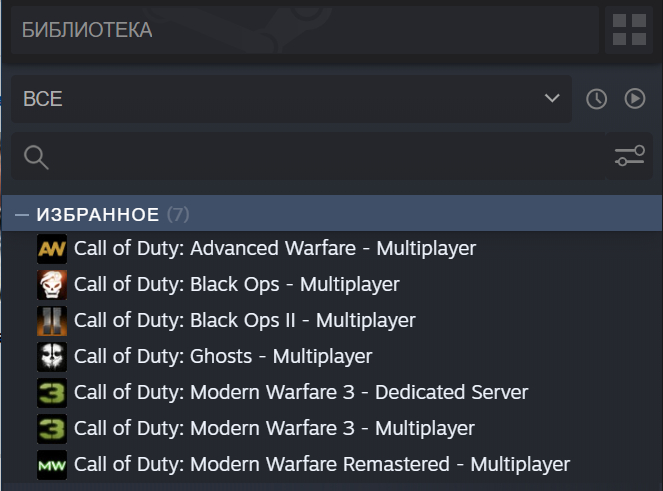Select Call of Duty: Modern Warfare 3 - Multiplayer

coord(274,428)
